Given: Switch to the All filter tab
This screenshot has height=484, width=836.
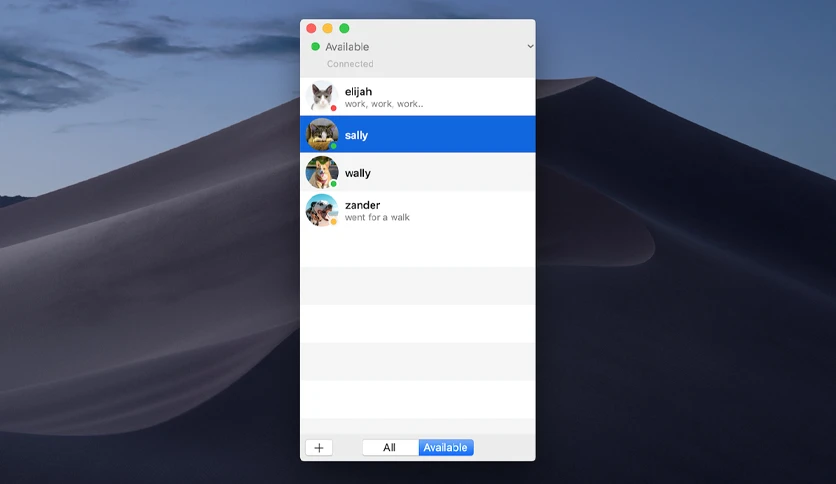Looking at the screenshot, I should (390, 447).
